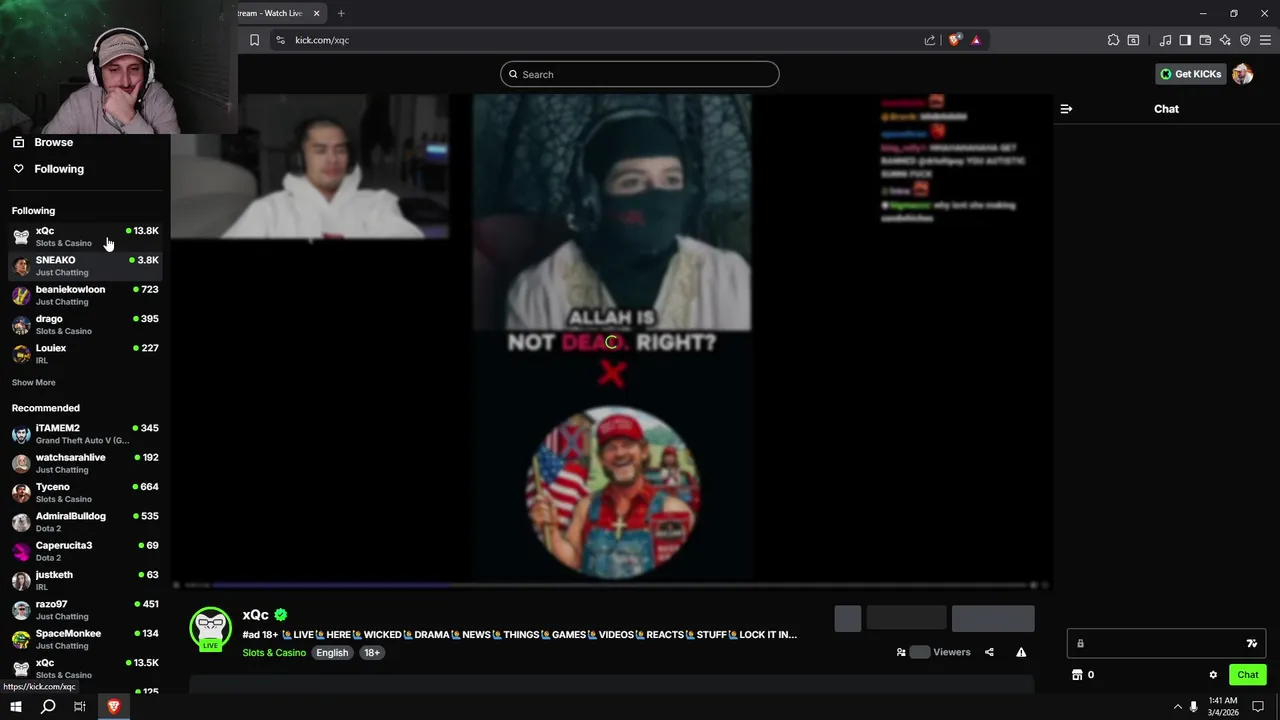Close the Stream - Watch Live browser tab
Viewport: 1280px width, 720px height.
(317, 13)
